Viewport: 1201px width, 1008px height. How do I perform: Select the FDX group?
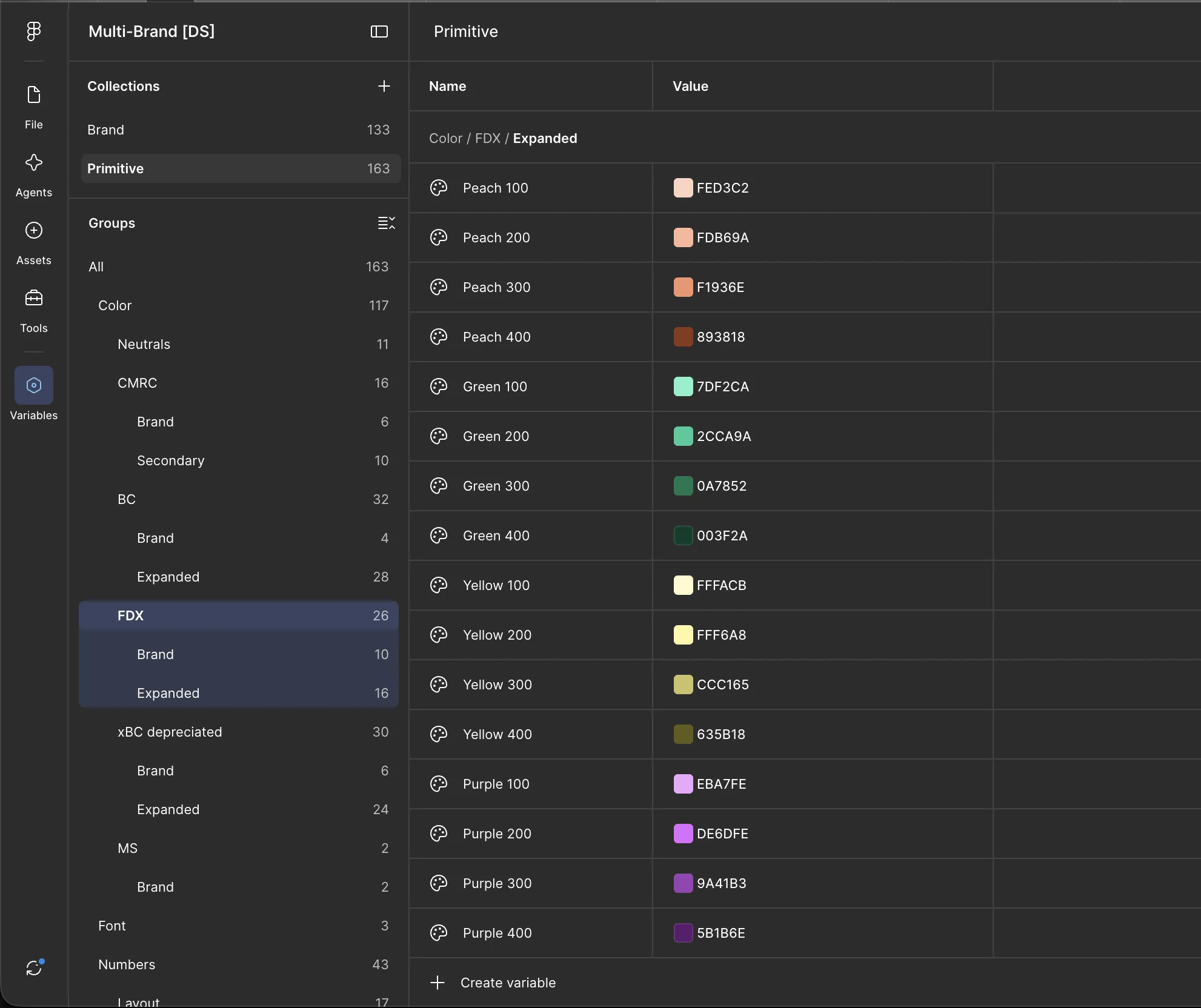239,615
